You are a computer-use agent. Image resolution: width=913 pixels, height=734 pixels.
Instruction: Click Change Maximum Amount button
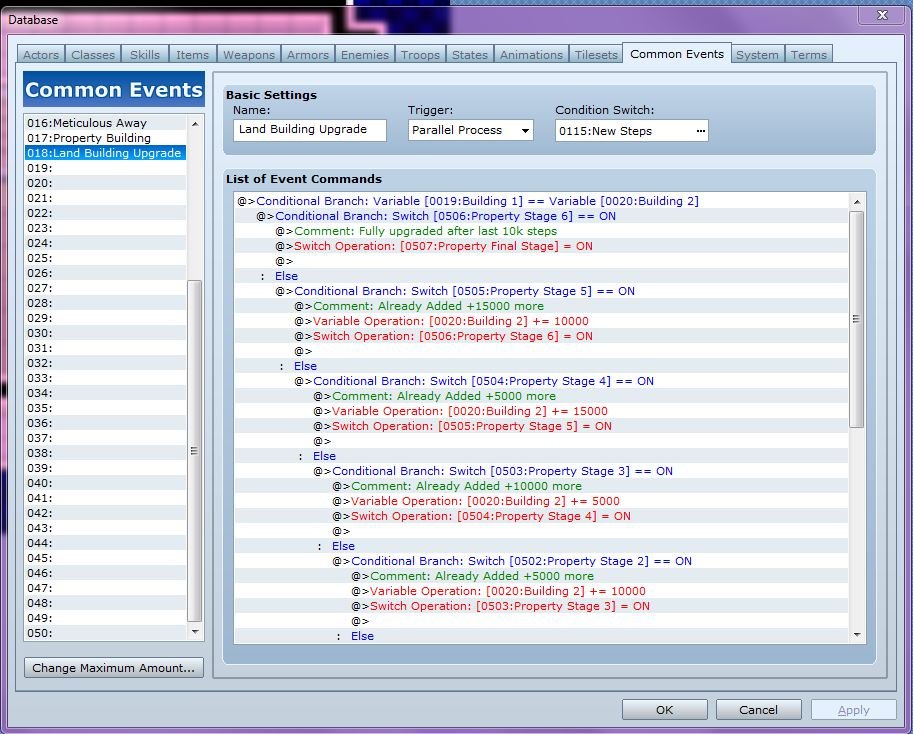(114, 668)
